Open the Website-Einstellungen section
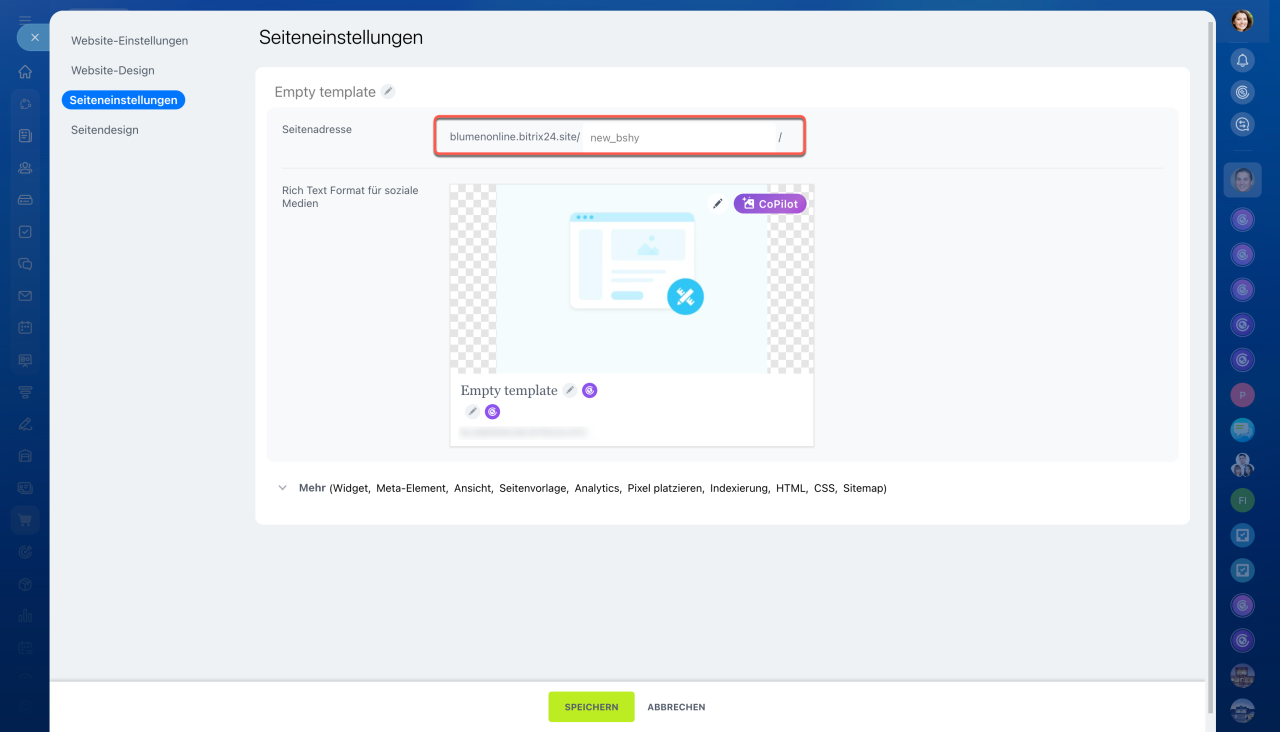The image size is (1280, 732). 129,41
